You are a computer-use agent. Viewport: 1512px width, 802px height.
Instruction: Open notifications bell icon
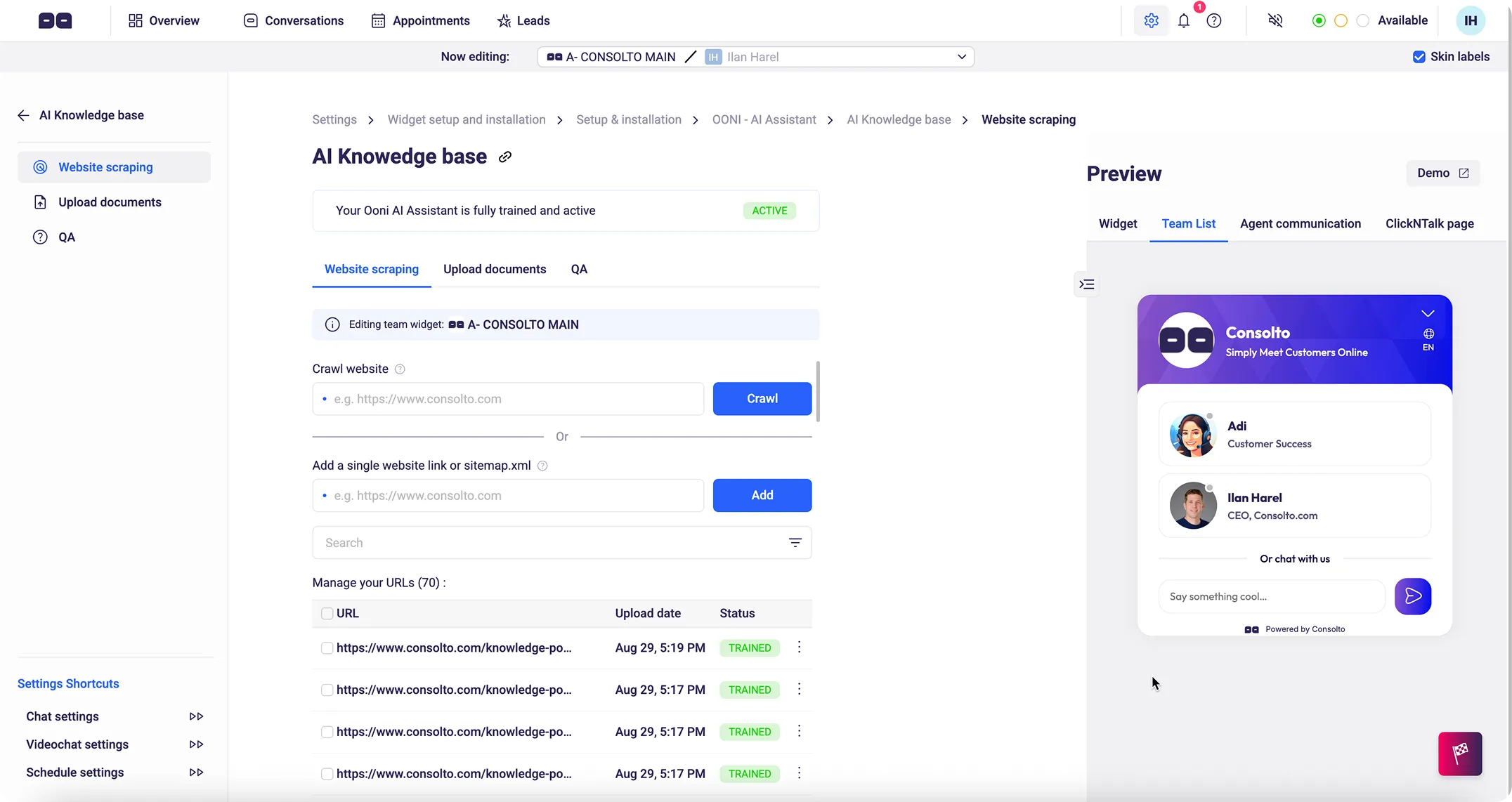click(x=1184, y=20)
